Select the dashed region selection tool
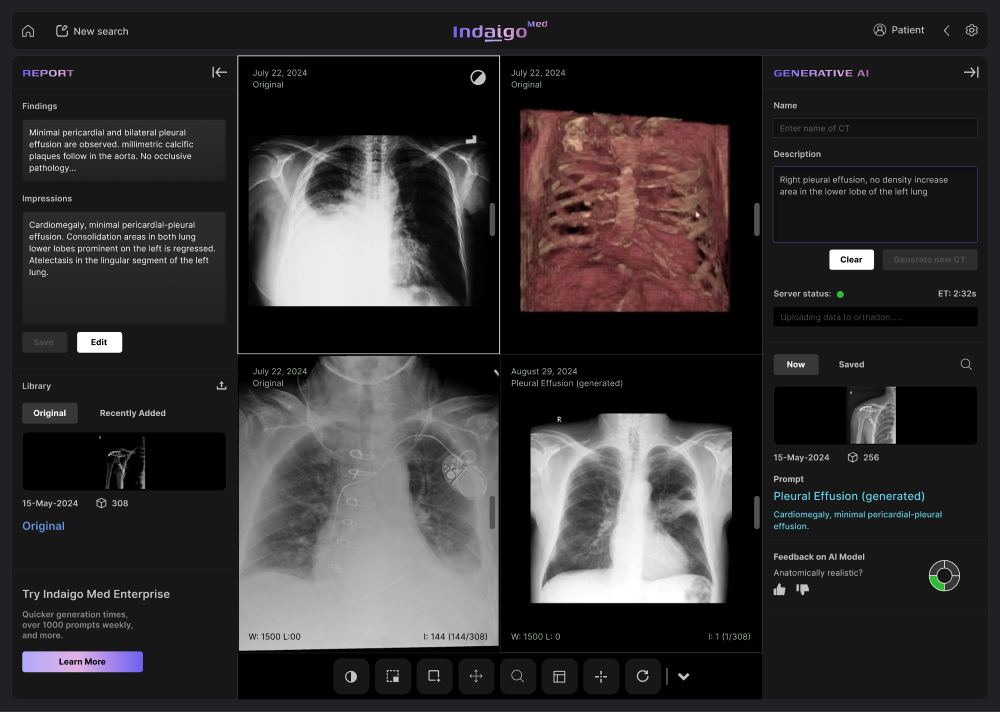The width and height of the screenshot is (1000, 712). pos(393,677)
